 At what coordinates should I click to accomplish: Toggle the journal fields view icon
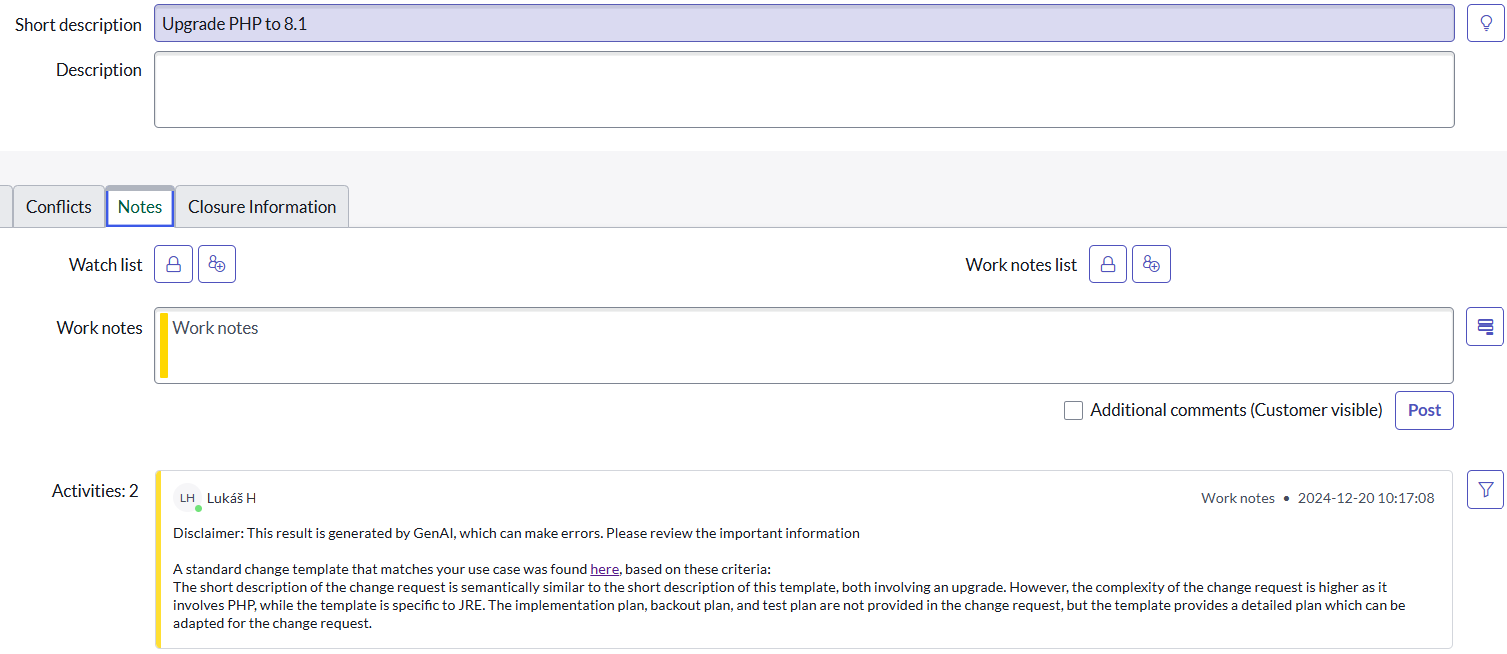[x=1485, y=327]
